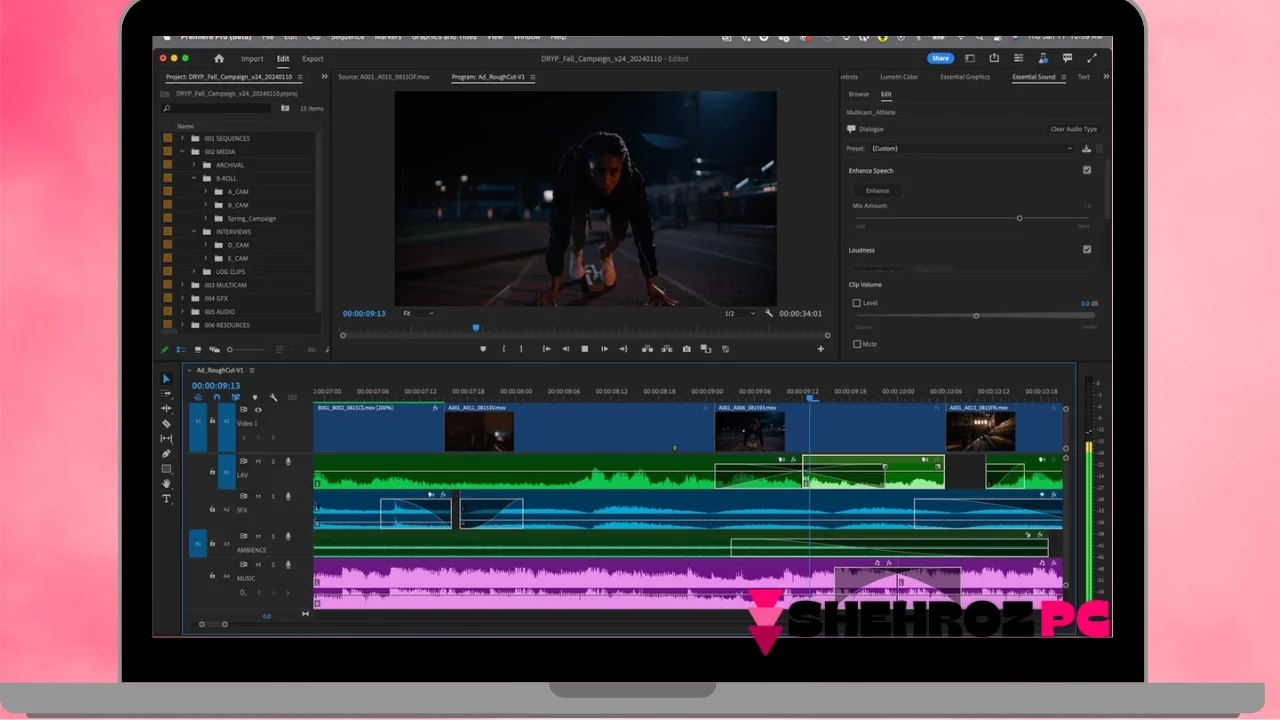Check the Mute checkbox
The width and height of the screenshot is (1280, 720).
tap(856, 344)
